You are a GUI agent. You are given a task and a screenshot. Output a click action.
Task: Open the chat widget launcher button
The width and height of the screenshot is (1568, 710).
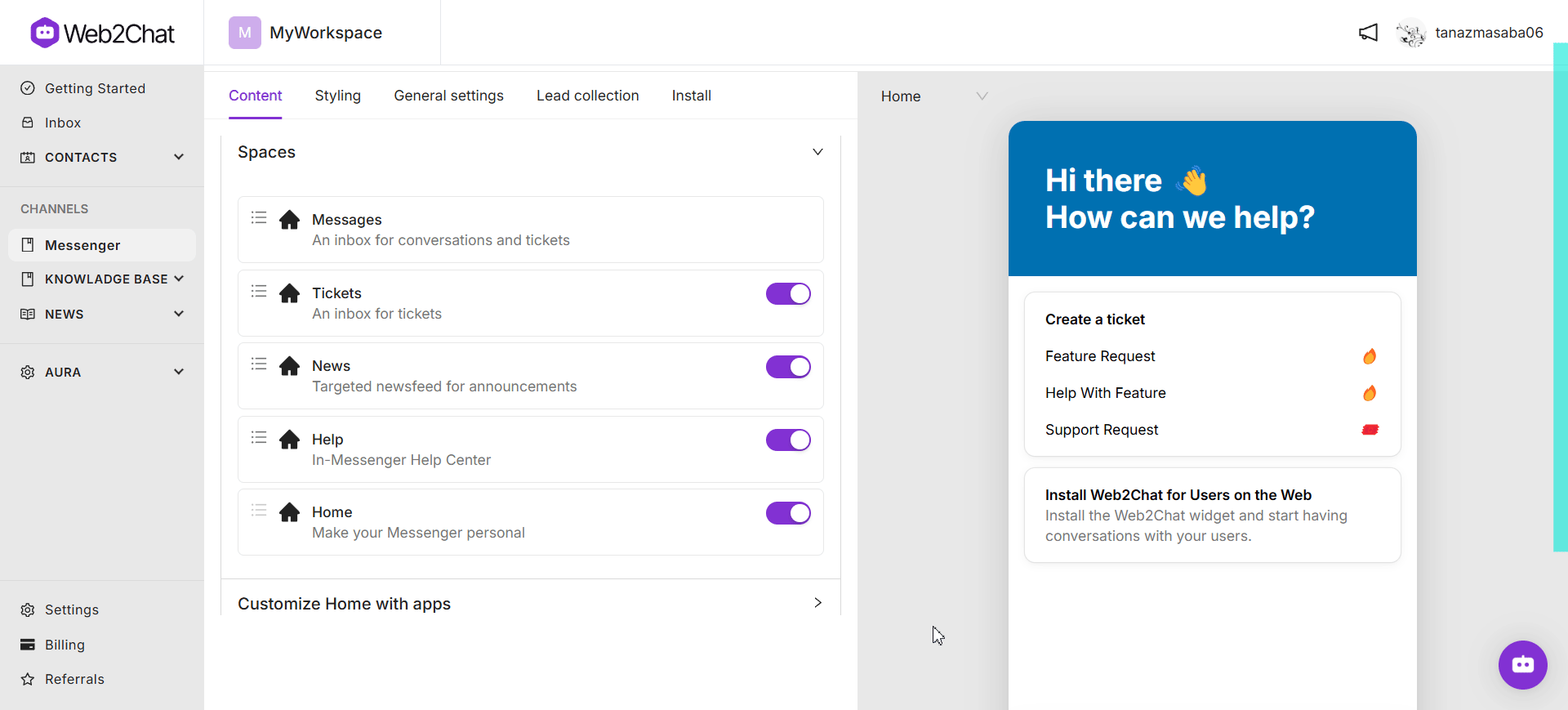tap(1522, 664)
